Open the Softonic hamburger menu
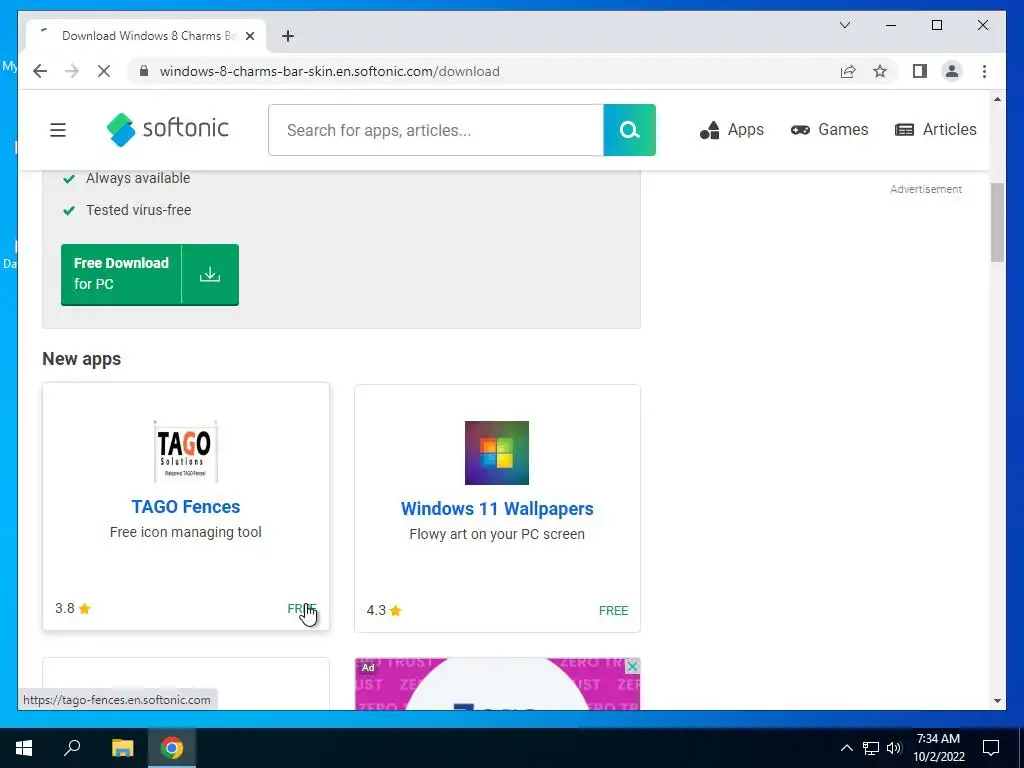Image resolution: width=1024 pixels, height=768 pixels. tap(58, 130)
